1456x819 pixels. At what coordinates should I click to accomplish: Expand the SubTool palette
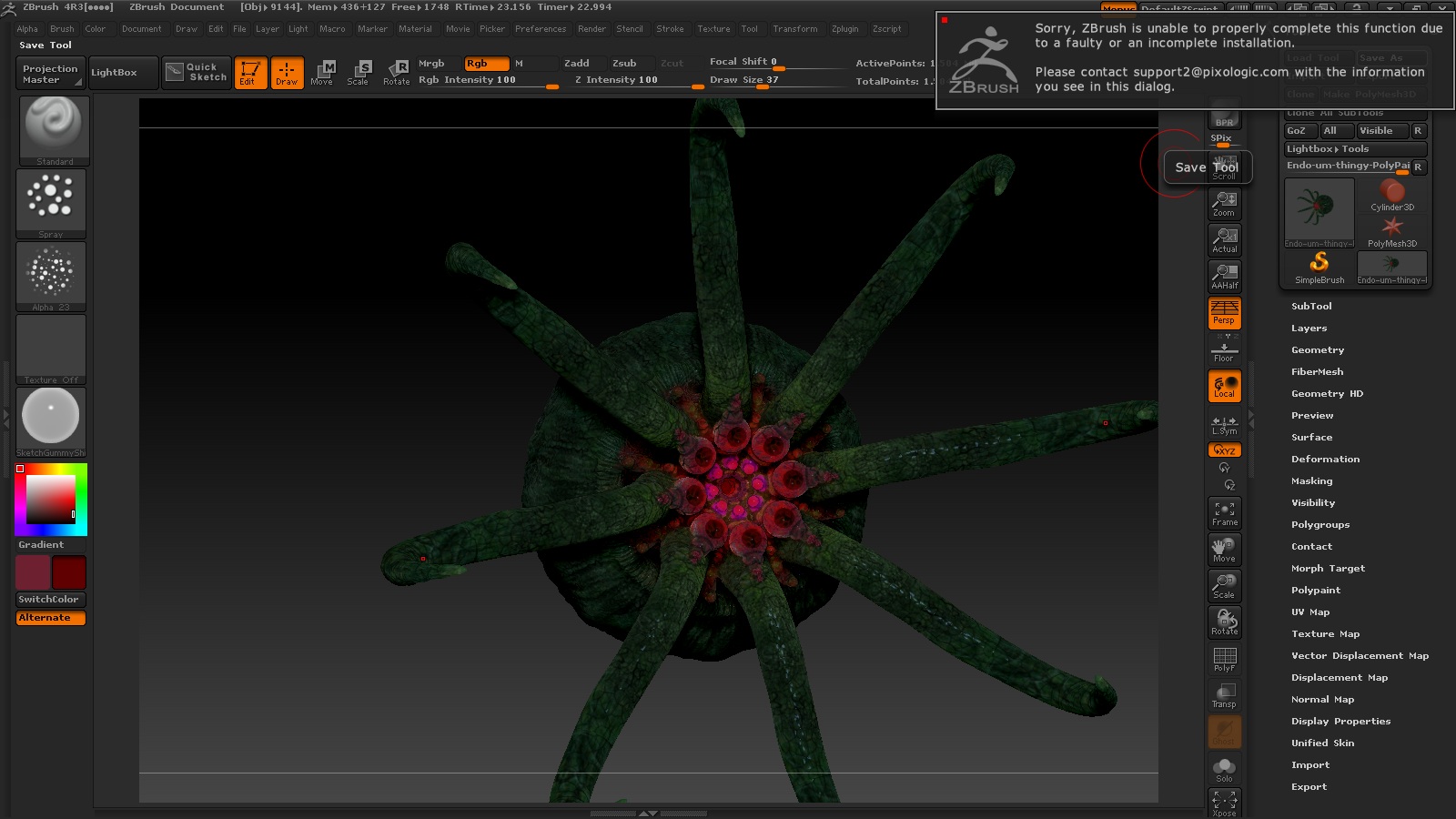click(1311, 307)
